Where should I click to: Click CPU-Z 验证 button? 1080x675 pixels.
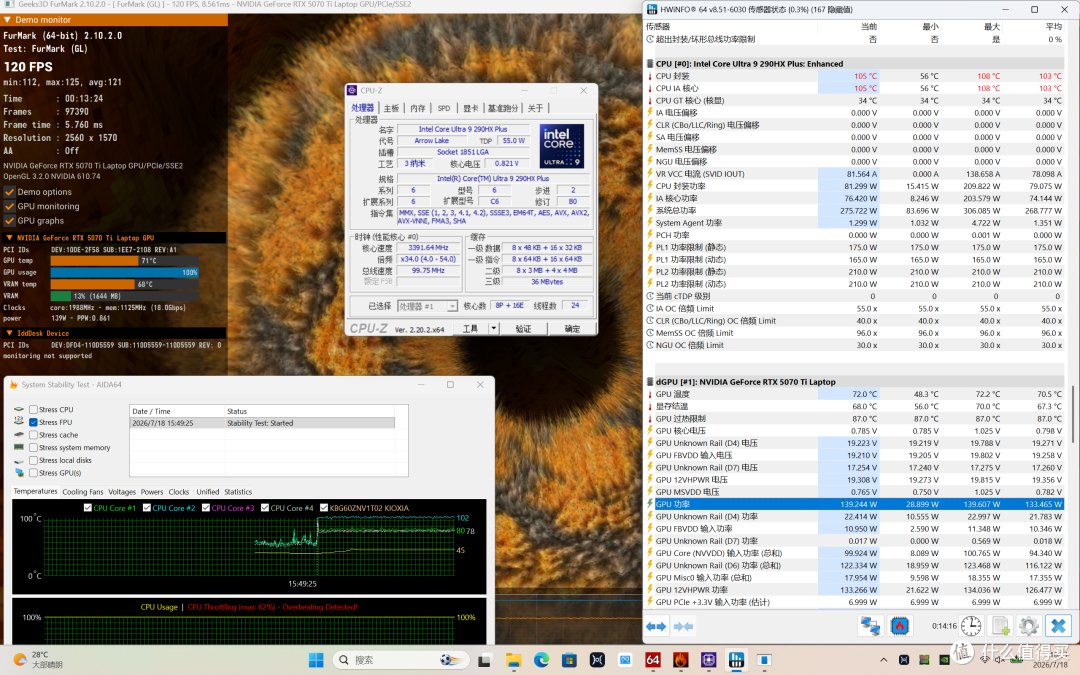tap(523, 329)
